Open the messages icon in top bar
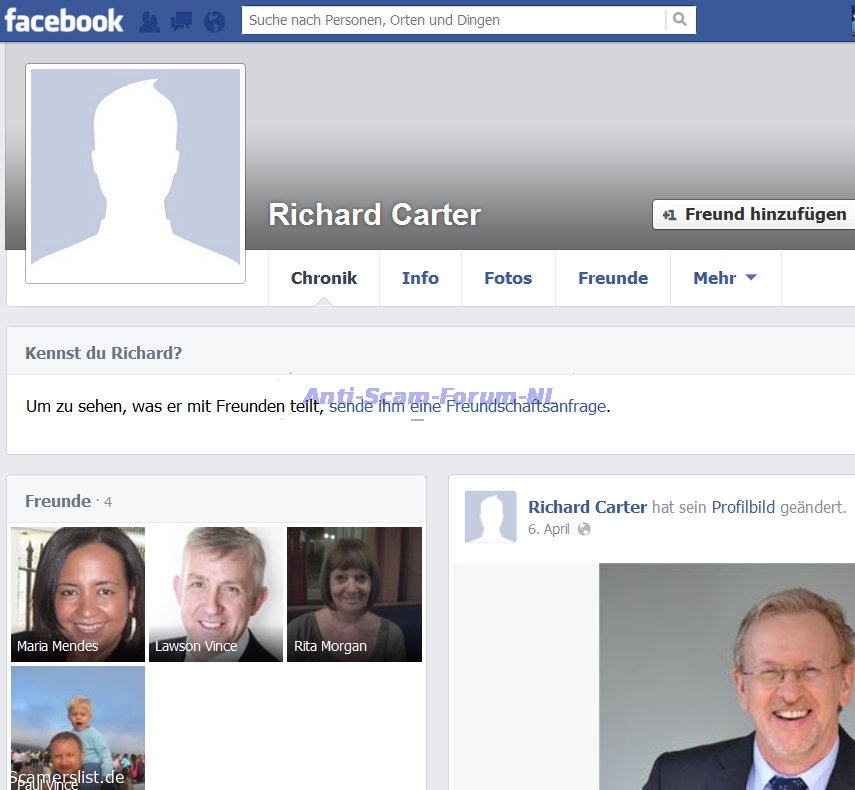This screenshot has width=855, height=790. coord(181,21)
